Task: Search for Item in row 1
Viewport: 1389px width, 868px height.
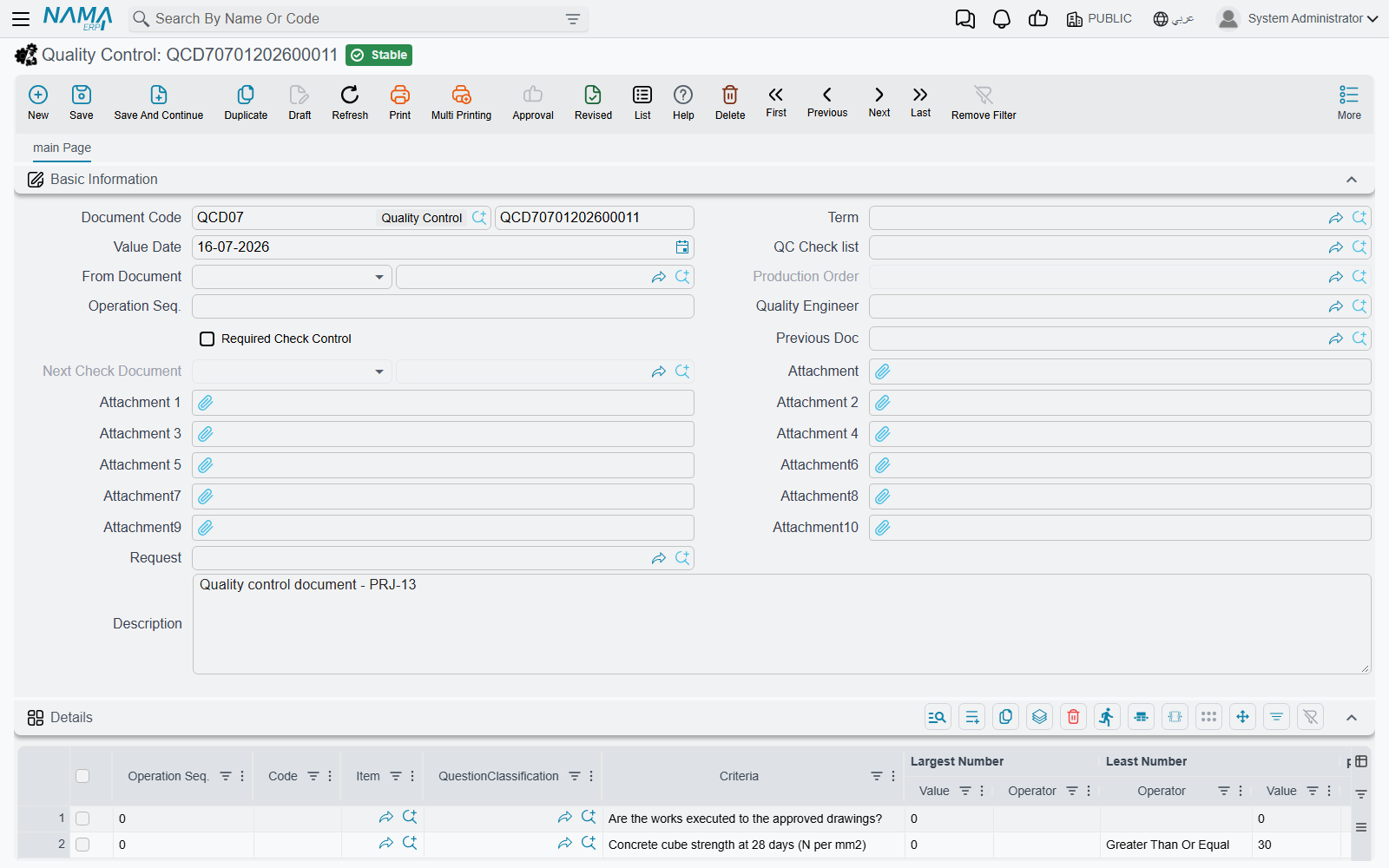Action: (410, 818)
